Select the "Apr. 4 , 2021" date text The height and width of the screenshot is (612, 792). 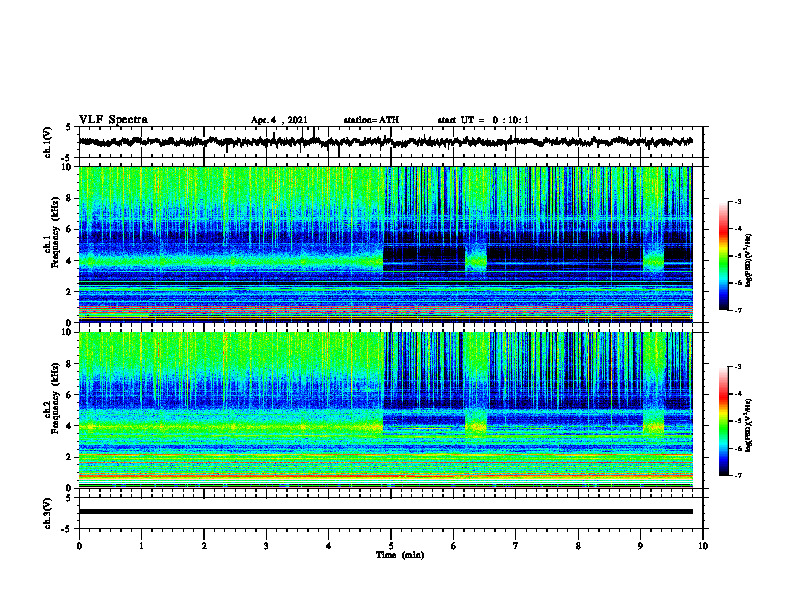[279, 120]
